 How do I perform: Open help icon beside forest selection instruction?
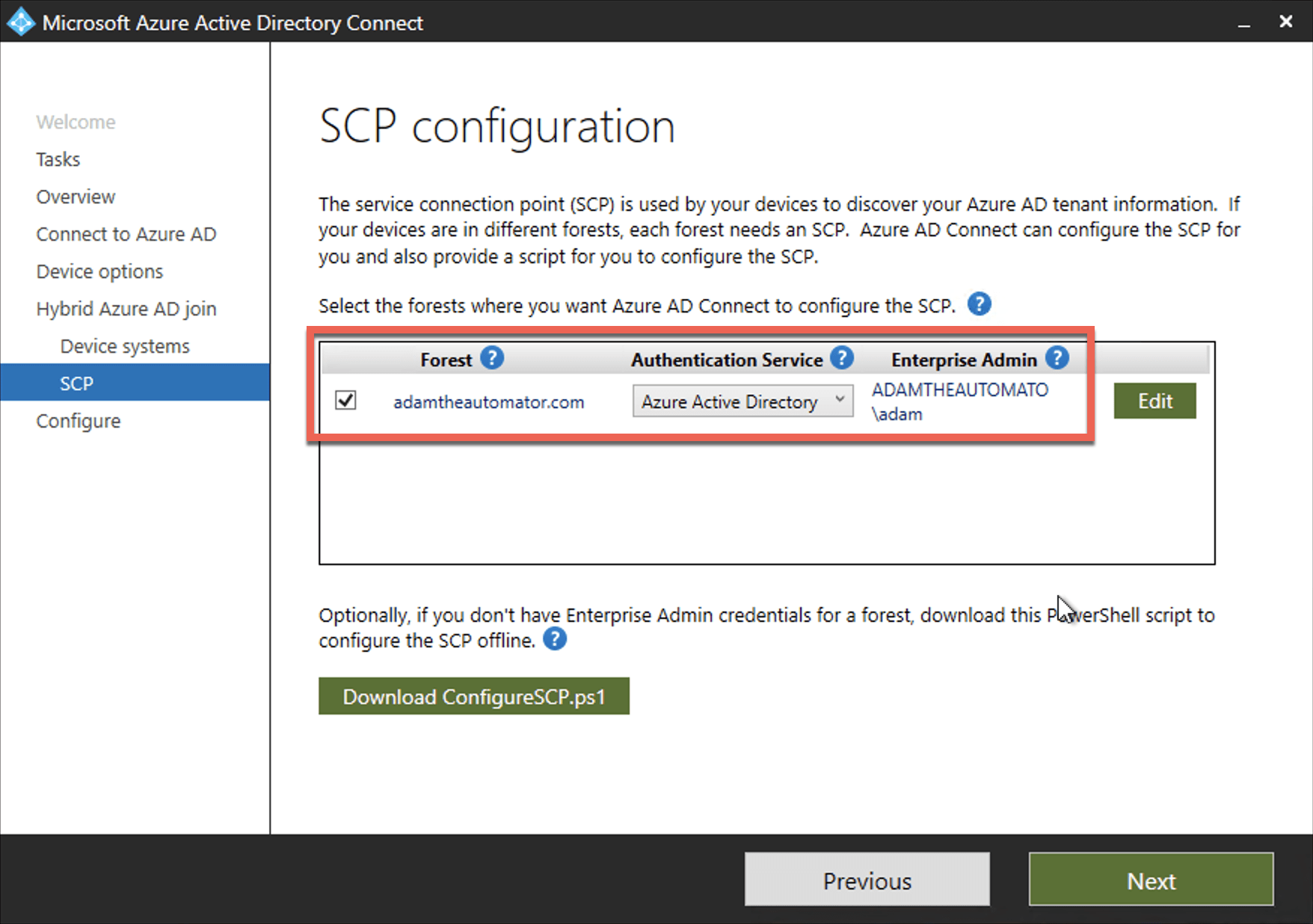point(979,304)
